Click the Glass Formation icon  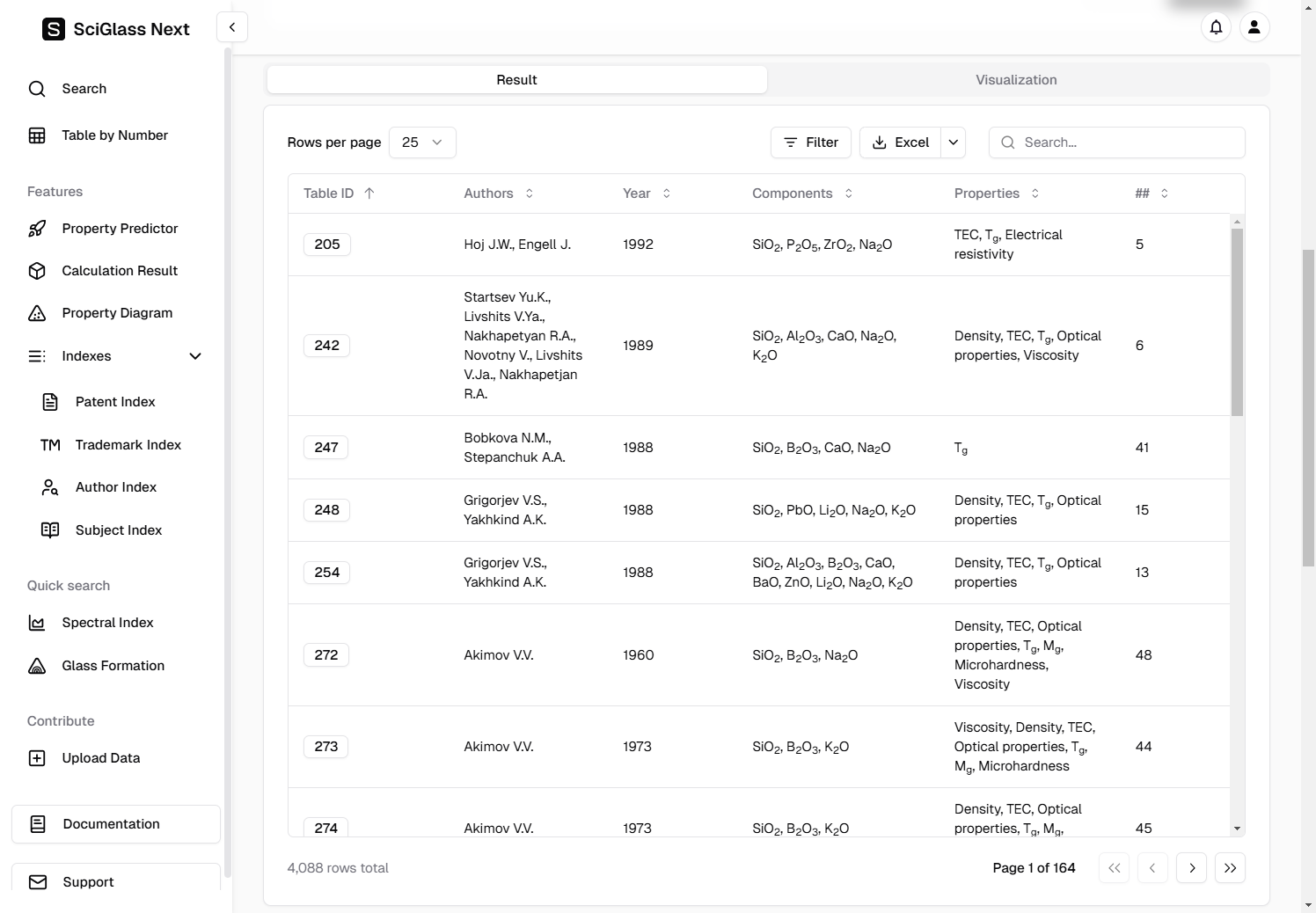[x=37, y=666]
